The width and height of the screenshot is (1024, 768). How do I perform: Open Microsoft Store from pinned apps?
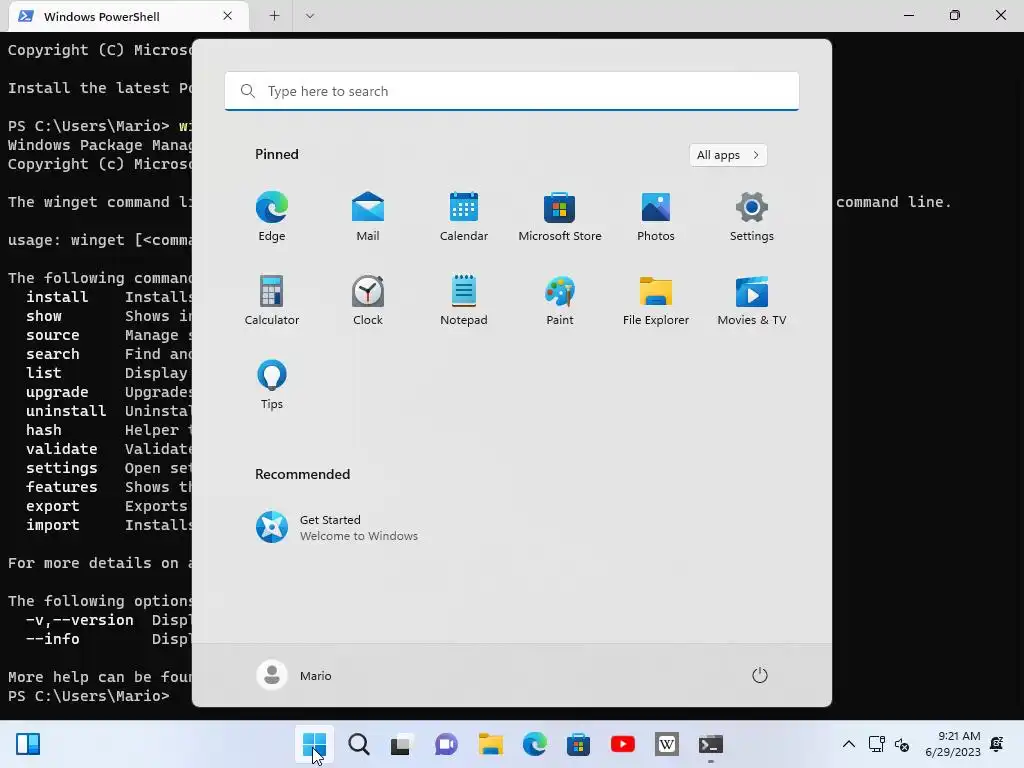point(560,216)
